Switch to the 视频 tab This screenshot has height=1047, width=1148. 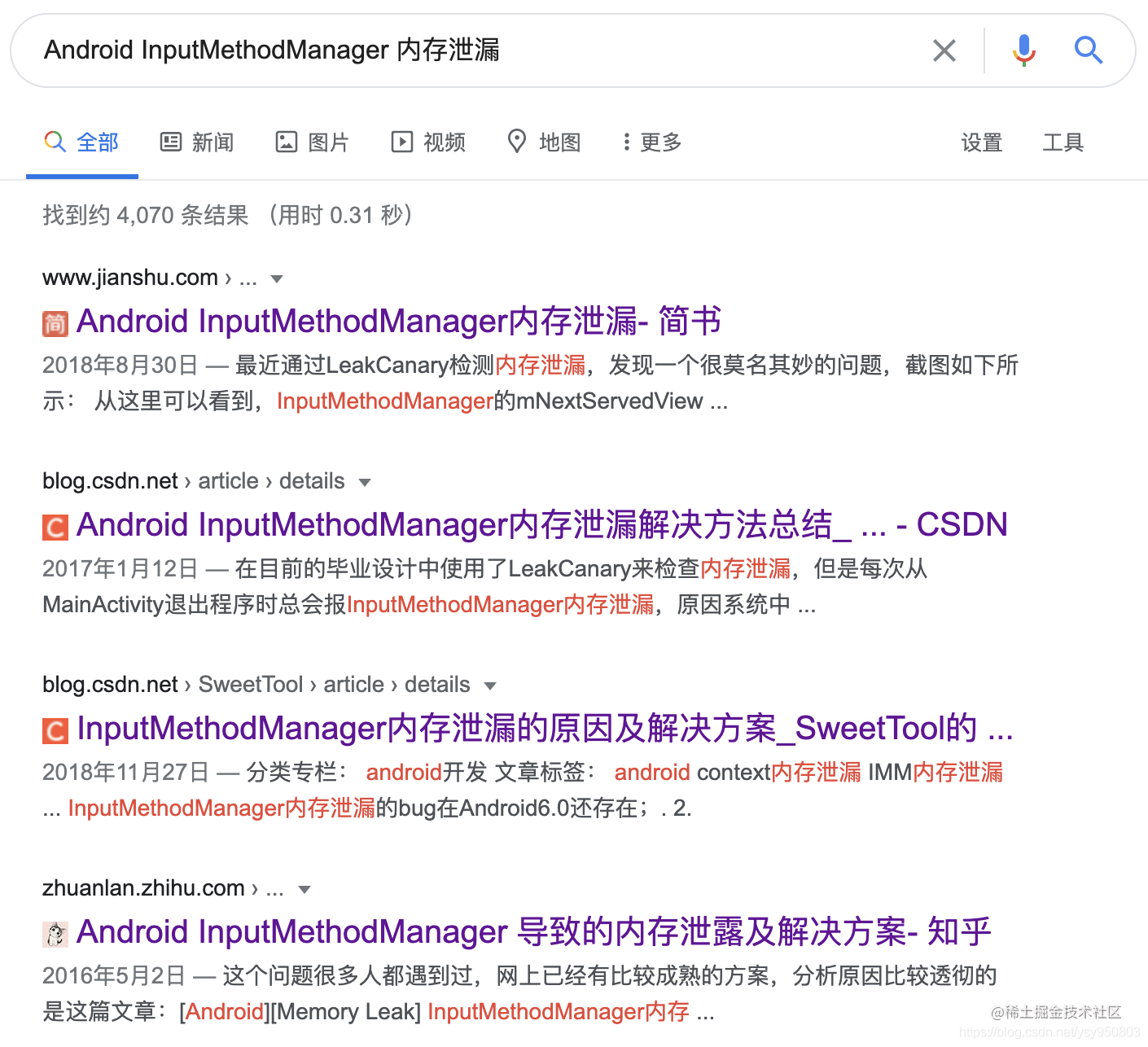427,142
